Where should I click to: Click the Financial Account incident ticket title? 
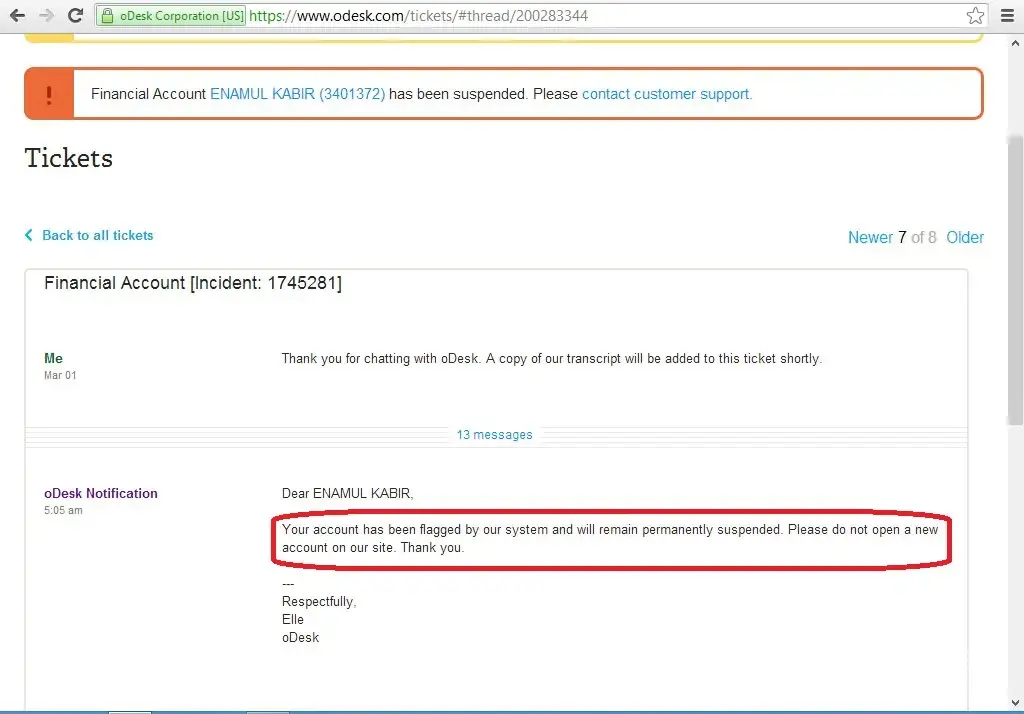pyautogui.click(x=193, y=283)
